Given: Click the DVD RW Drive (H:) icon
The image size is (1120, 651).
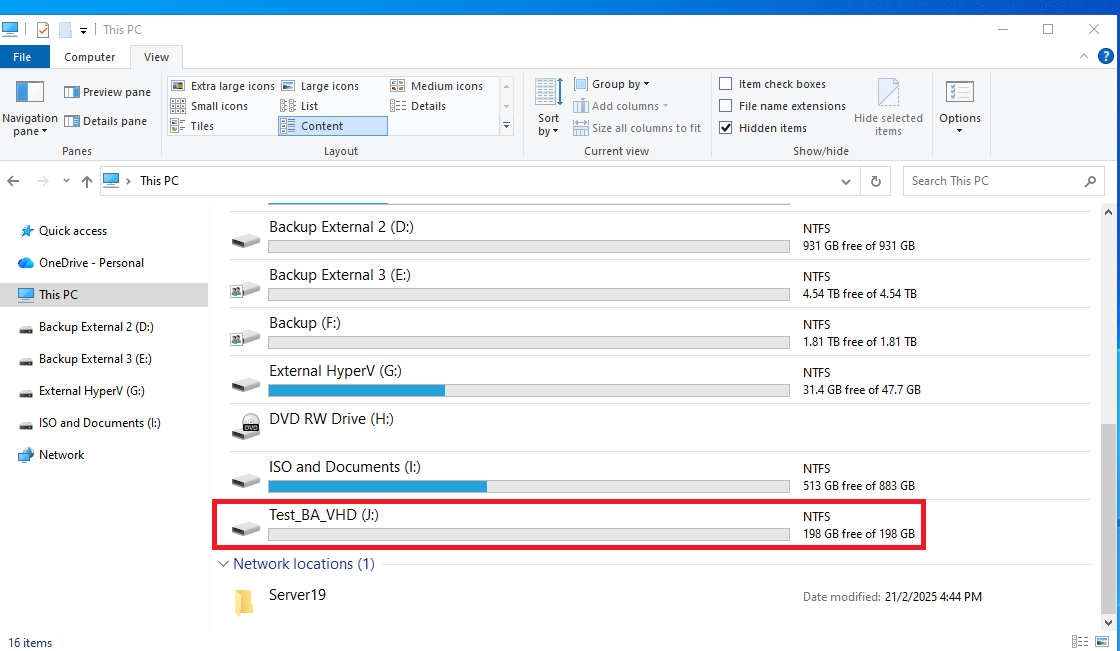Looking at the screenshot, I should coord(246,427).
